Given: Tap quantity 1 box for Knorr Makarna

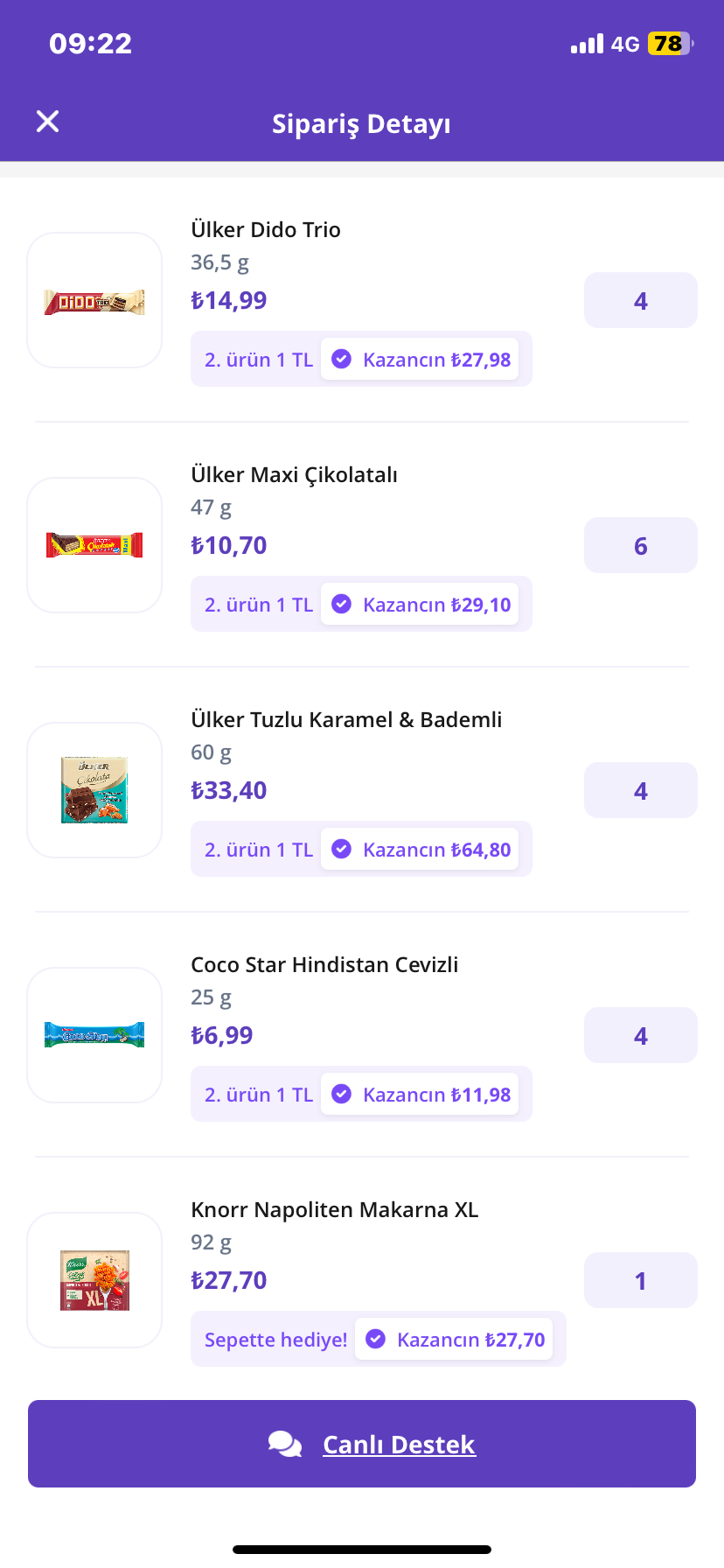Looking at the screenshot, I should tap(641, 1280).
